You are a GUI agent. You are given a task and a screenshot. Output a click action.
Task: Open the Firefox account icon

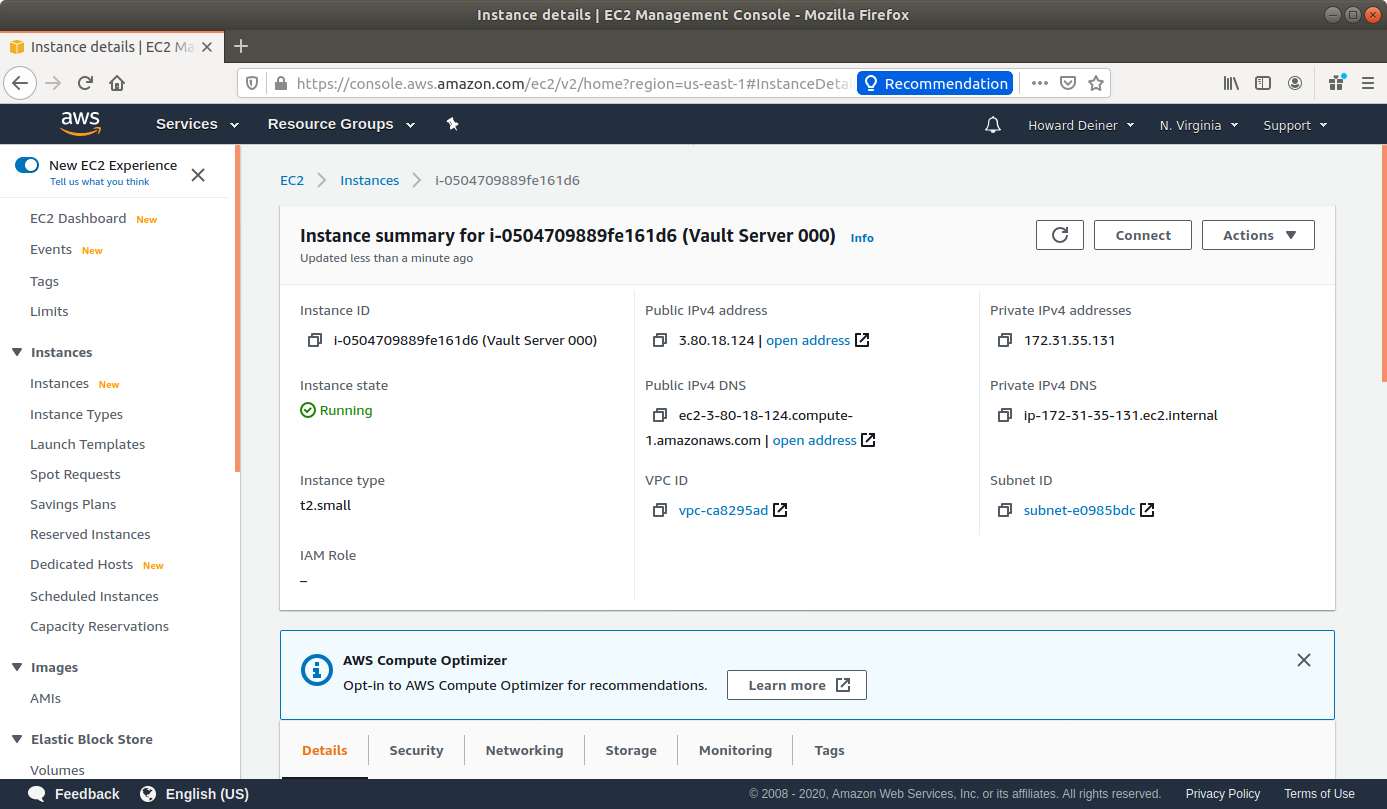[1295, 83]
